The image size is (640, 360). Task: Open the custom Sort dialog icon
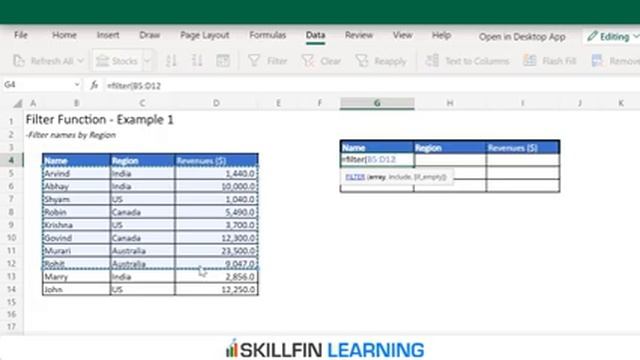pos(223,61)
